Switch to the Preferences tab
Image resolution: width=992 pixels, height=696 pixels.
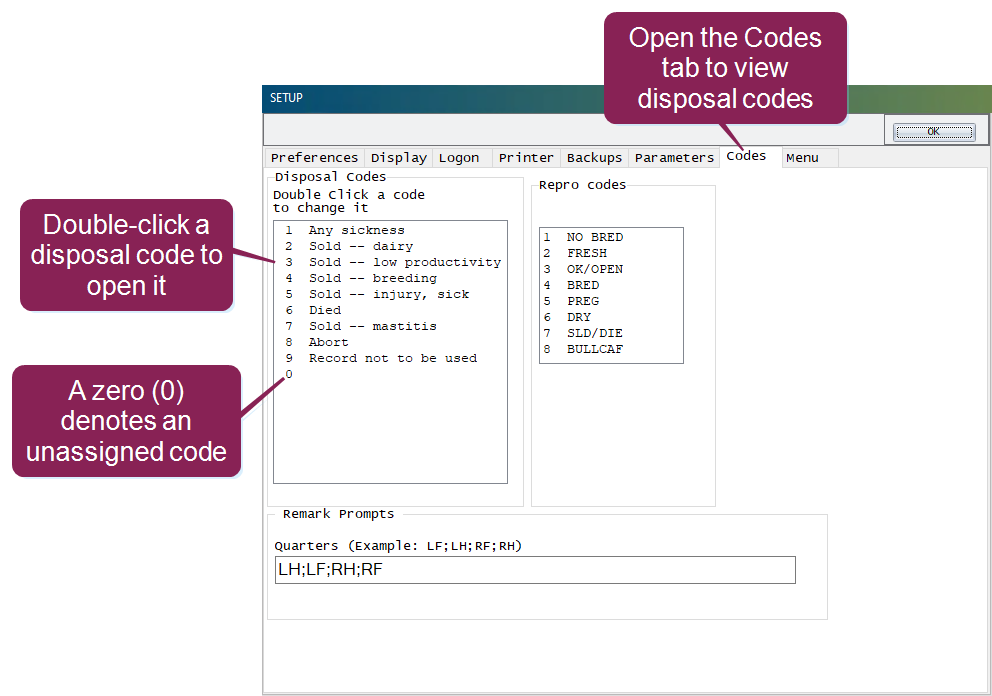coord(314,158)
